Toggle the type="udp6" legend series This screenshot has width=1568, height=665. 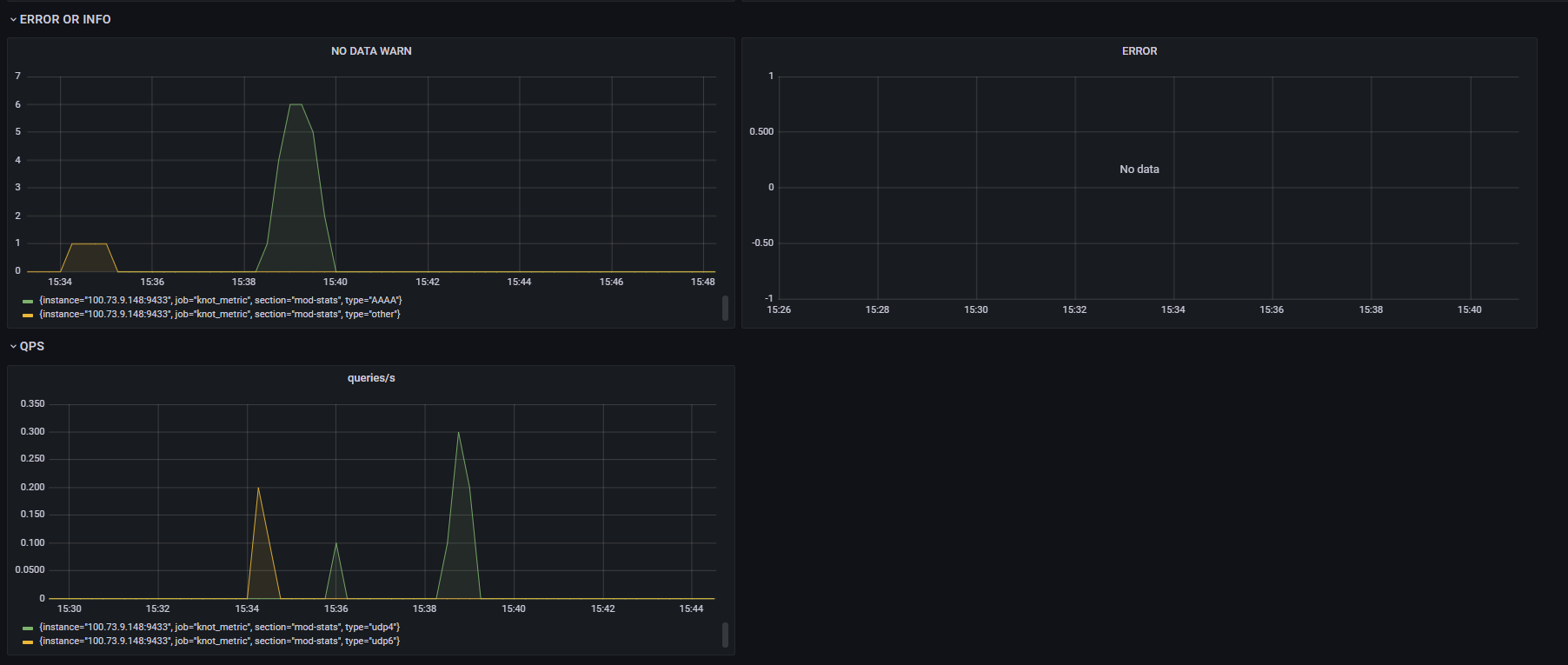tap(220, 642)
